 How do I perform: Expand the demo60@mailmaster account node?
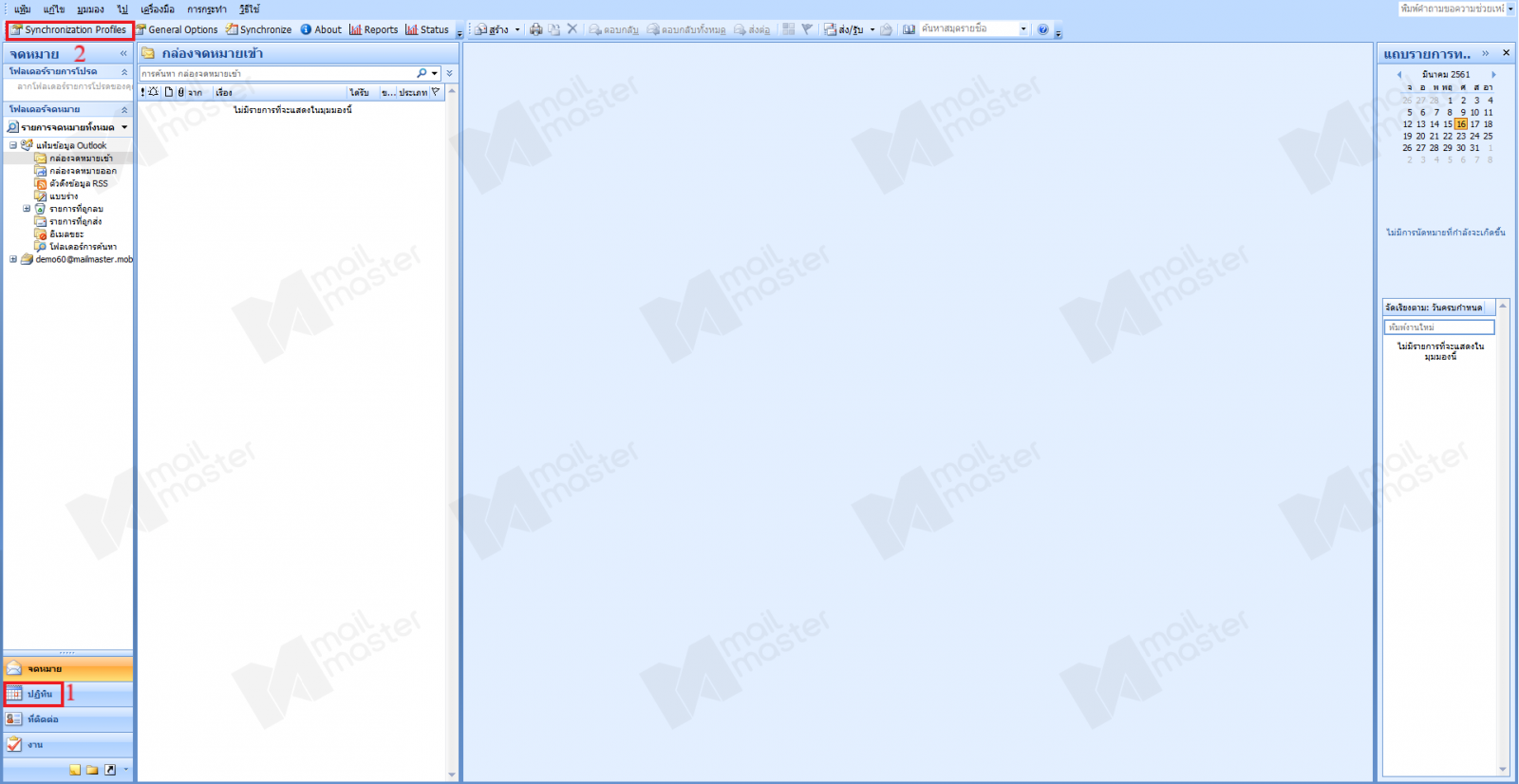(x=13, y=259)
